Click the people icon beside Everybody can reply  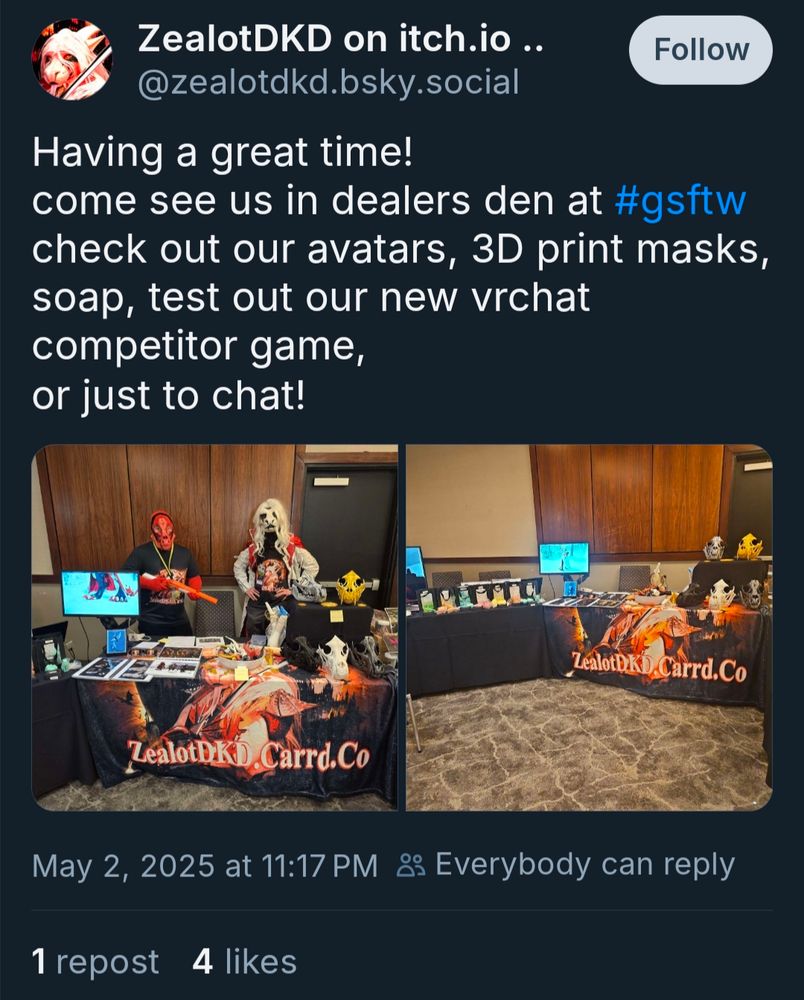411,866
